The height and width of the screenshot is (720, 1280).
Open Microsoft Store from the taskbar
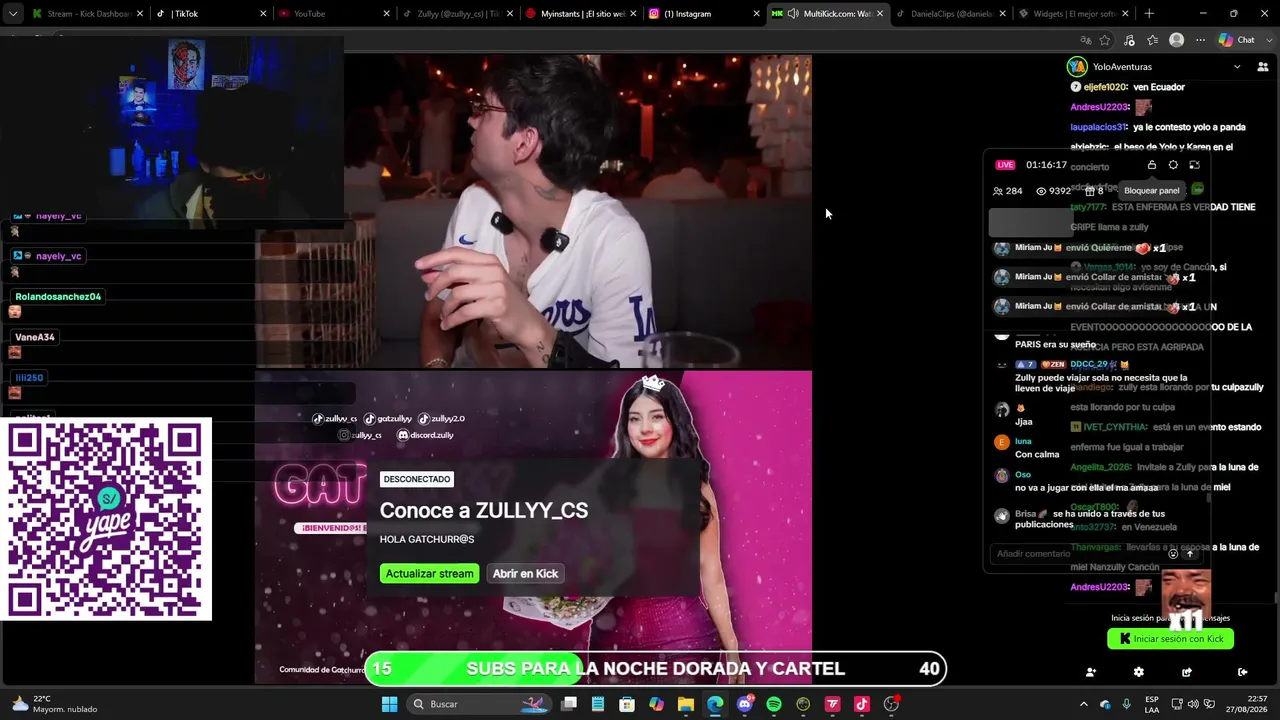pyautogui.click(x=627, y=704)
